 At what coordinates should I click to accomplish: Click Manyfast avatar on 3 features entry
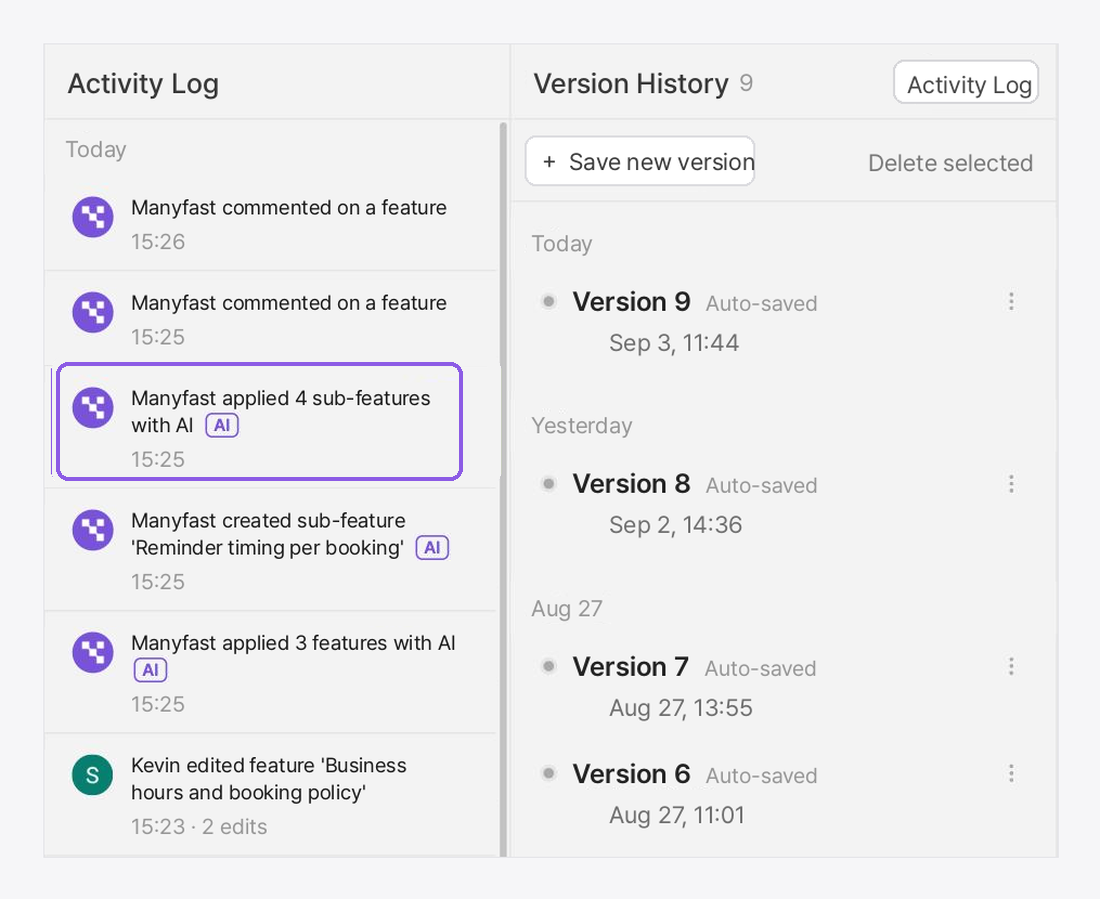click(x=93, y=652)
